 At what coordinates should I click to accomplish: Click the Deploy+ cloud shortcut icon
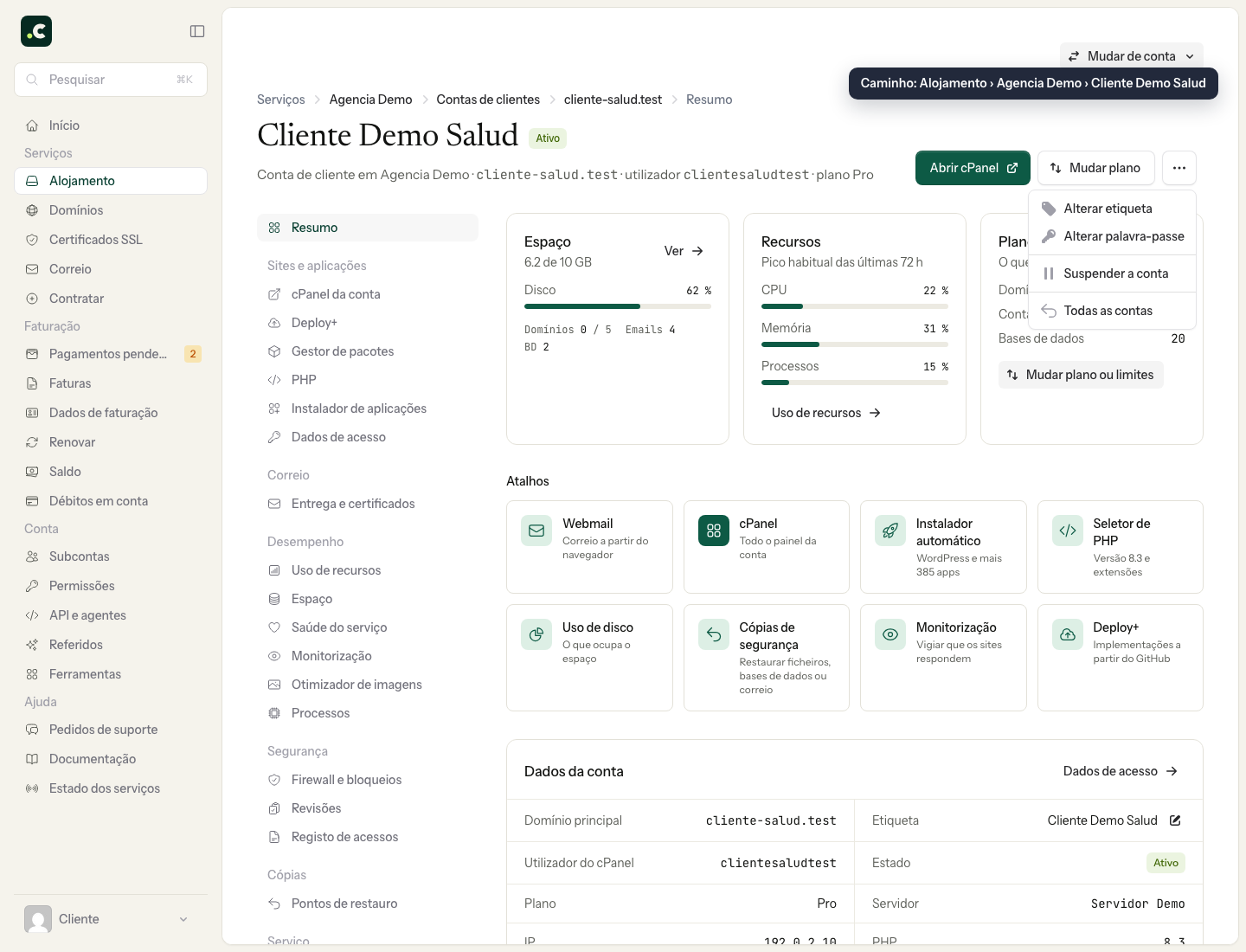click(1068, 634)
